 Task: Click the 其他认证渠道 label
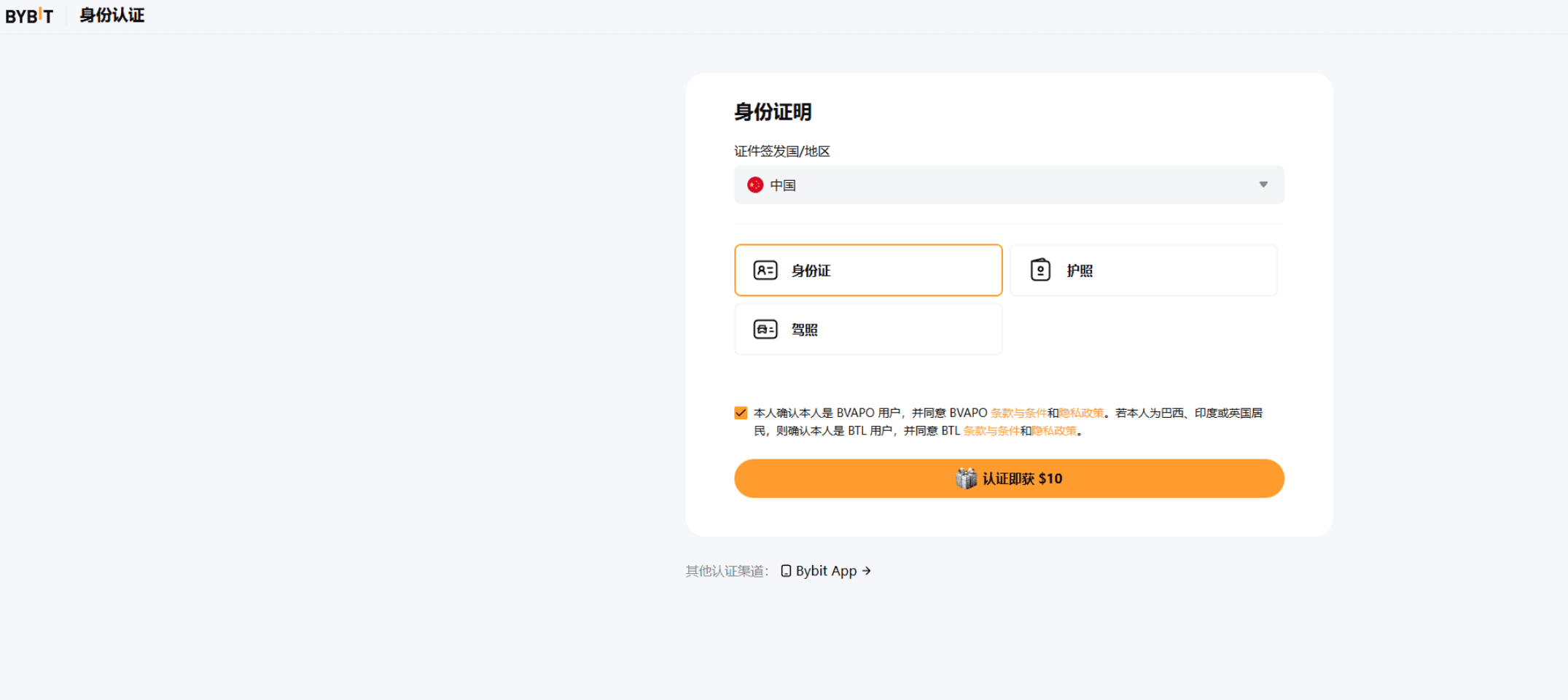coord(727,571)
